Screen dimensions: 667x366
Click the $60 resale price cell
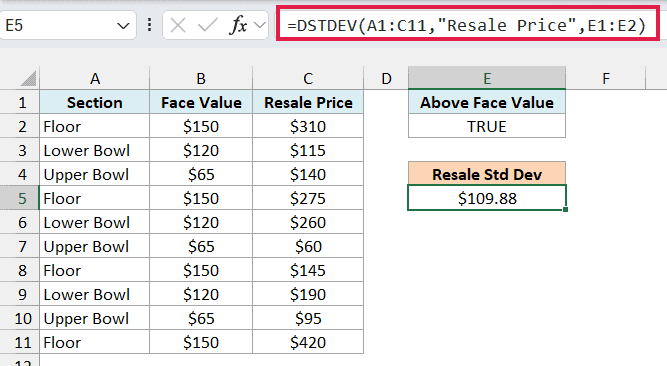[x=308, y=246]
